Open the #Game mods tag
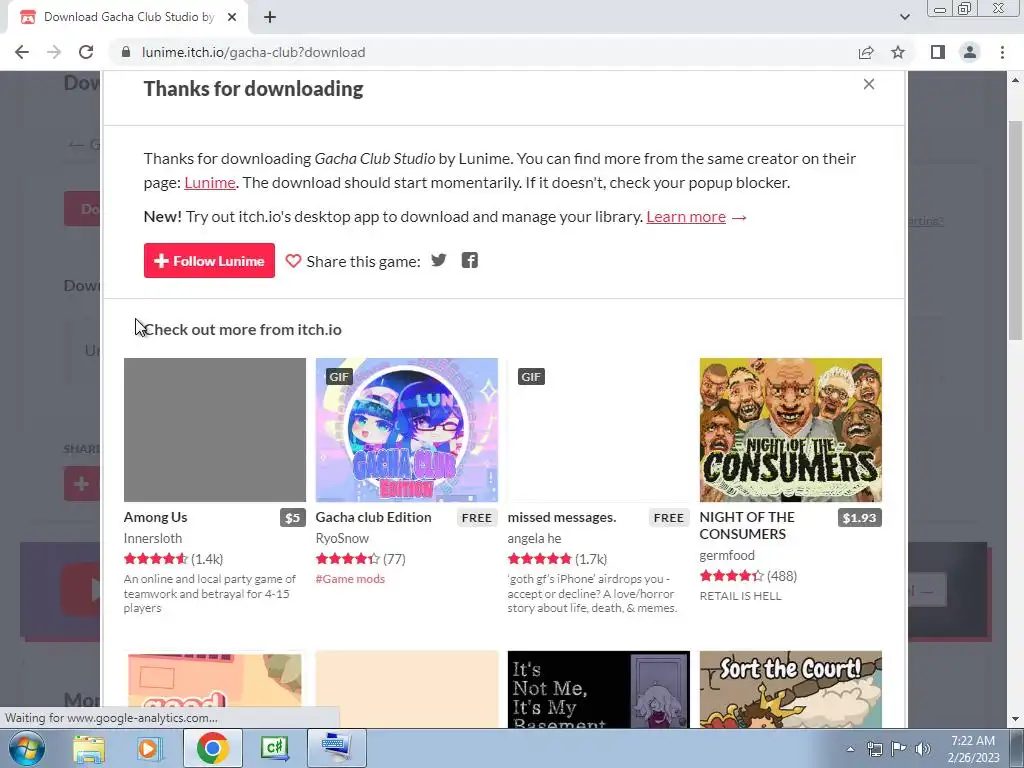The width and height of the screenshot is (1024, 768). pos(350,579)
